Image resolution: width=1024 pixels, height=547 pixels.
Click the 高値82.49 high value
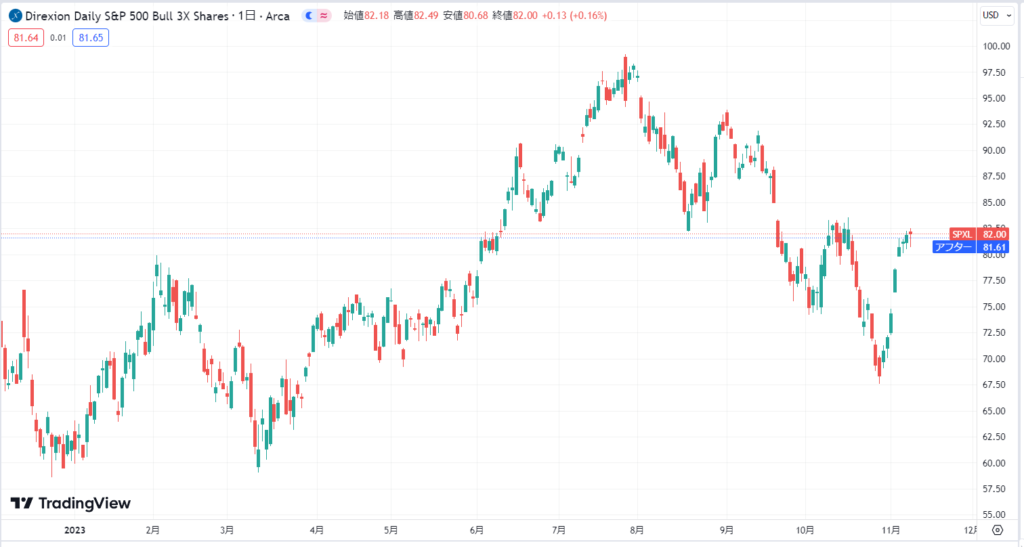(x=416, y=16)
